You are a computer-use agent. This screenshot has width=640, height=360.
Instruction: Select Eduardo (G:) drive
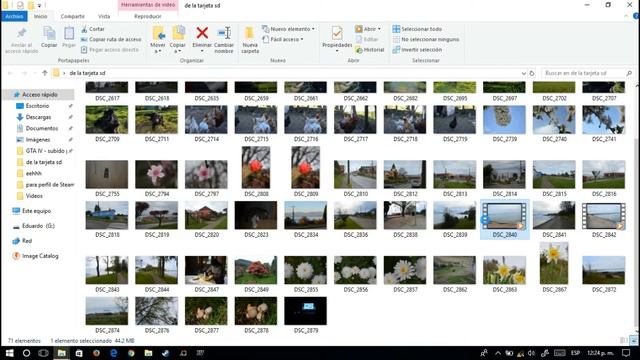[38, 226]
